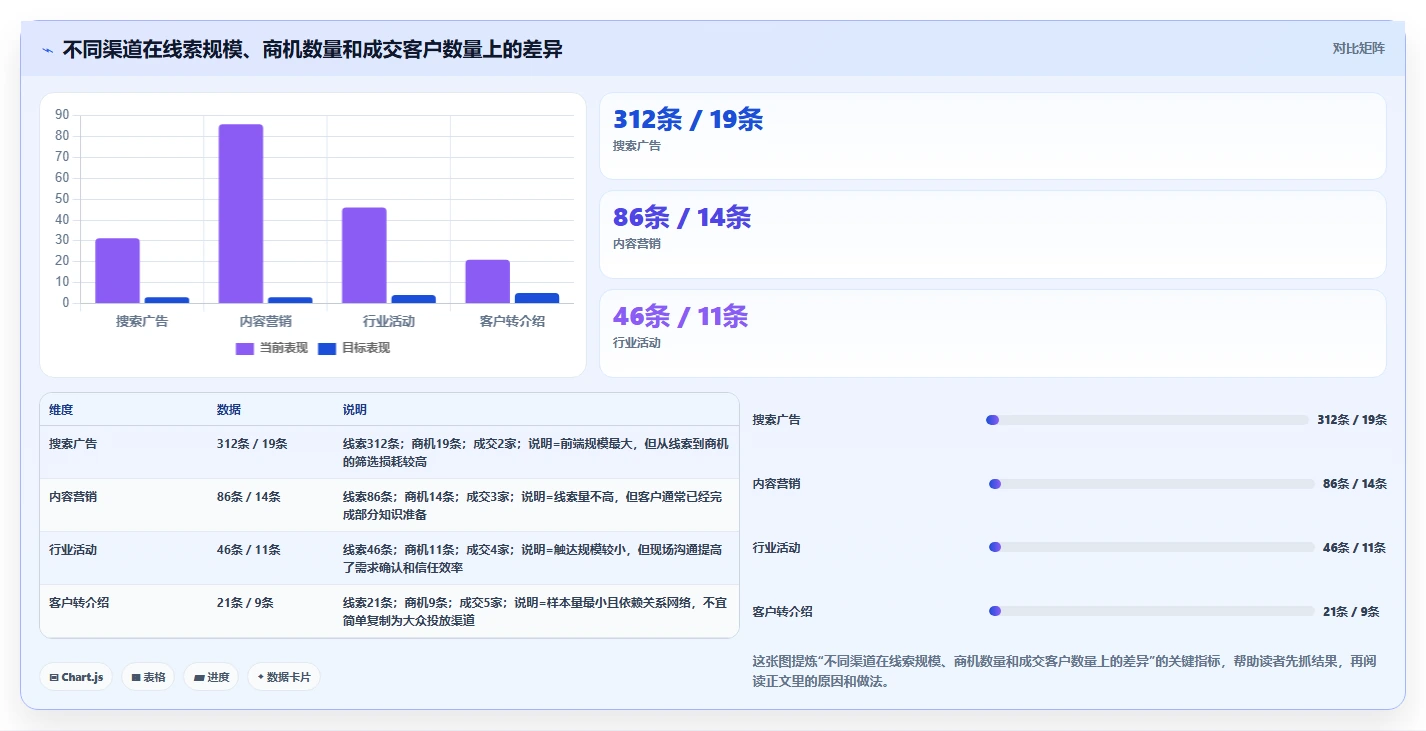This screenshot has height=731, width=1426.
Task: Click the description starting 线索312条
Action: [536, 452]
